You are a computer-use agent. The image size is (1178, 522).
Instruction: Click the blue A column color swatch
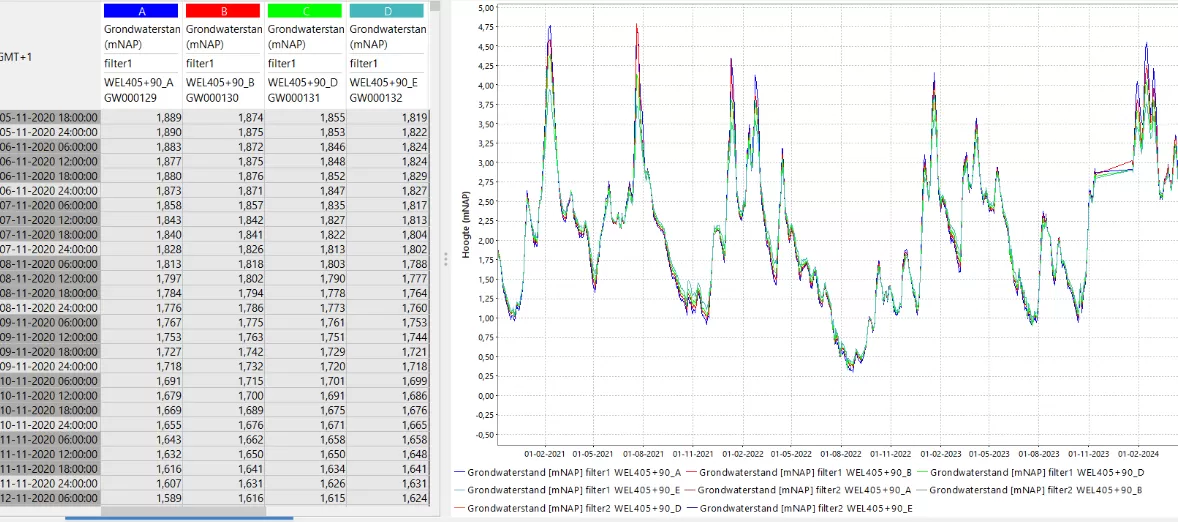pyautogui.click(x=141, y=11)
